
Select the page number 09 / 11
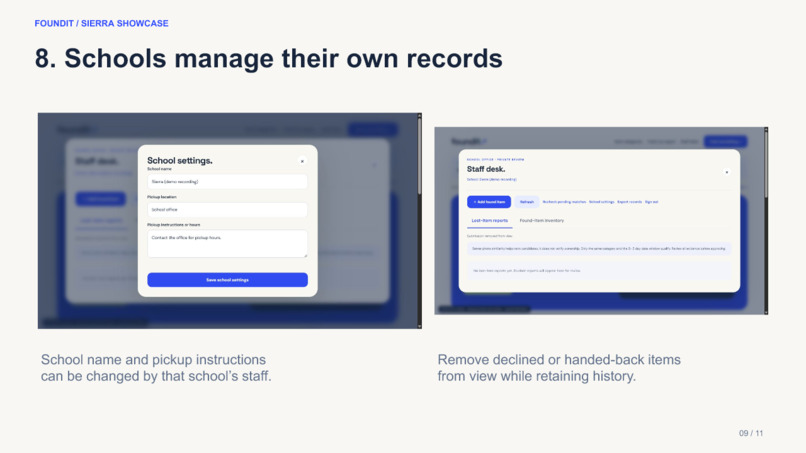[751, 433]
